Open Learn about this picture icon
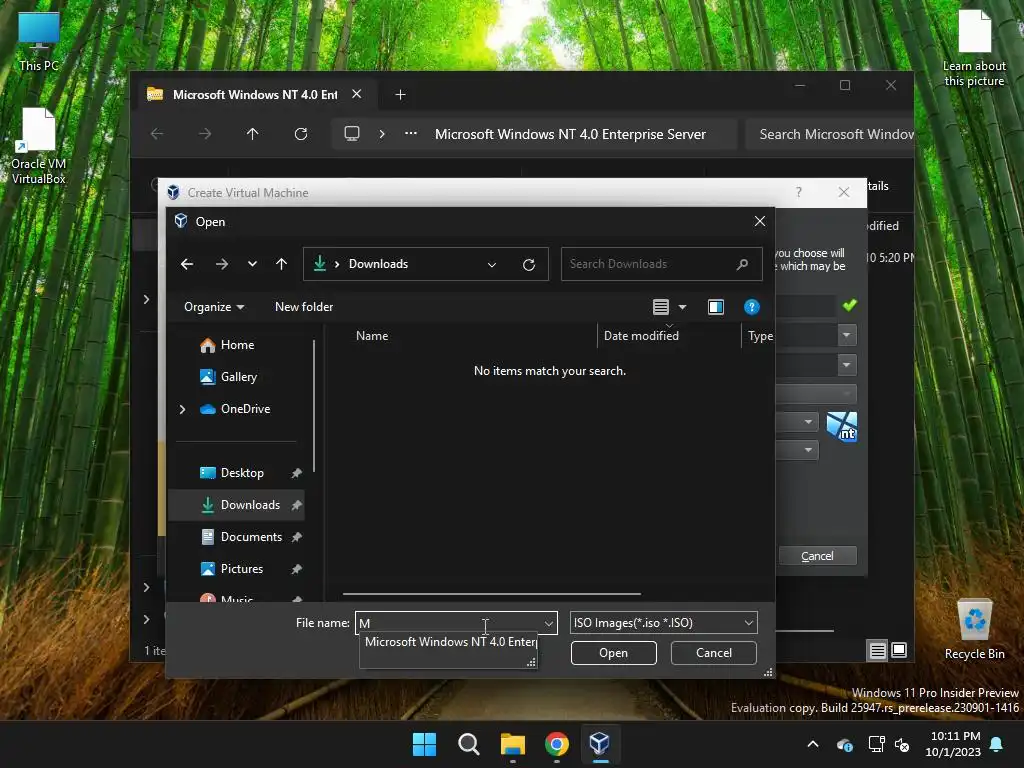 point(974,48)
